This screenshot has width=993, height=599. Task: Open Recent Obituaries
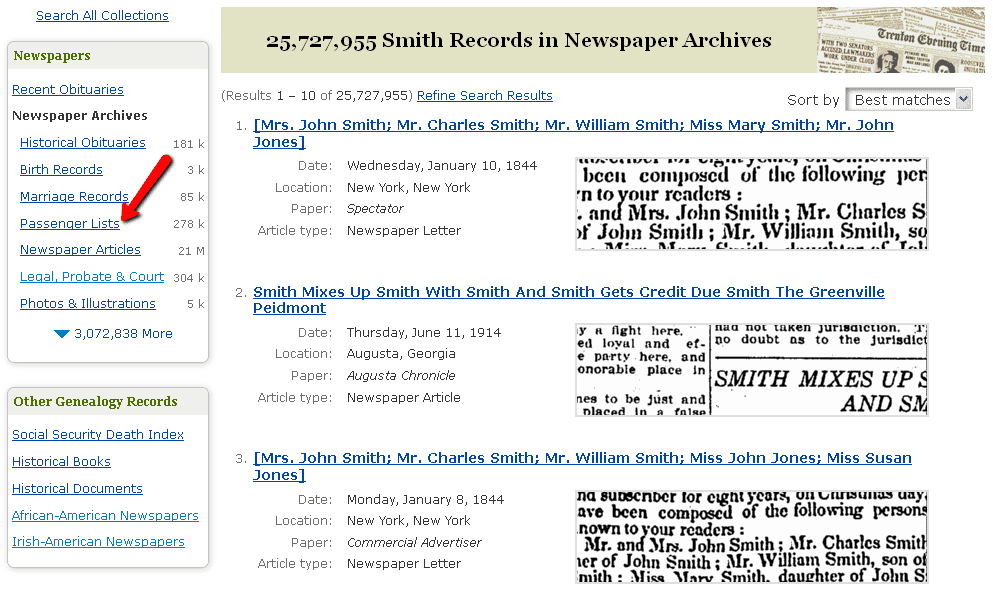point(68,89)
